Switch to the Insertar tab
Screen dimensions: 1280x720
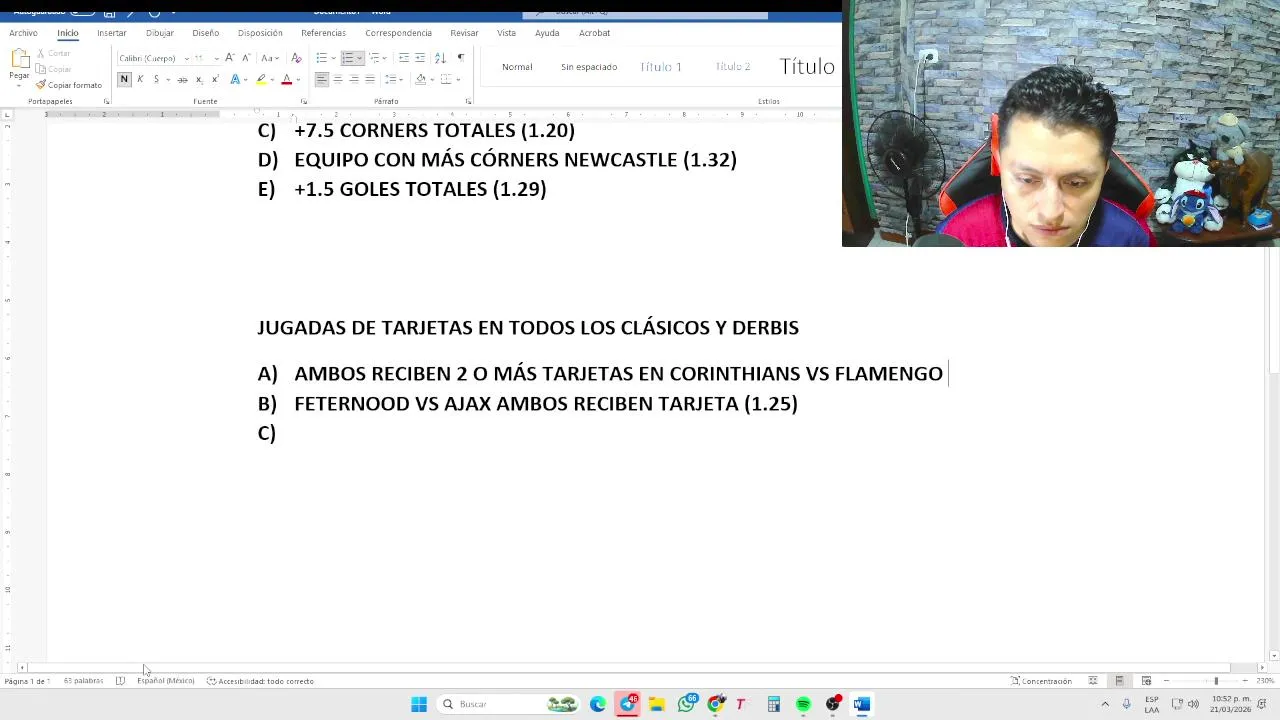click(x=111, y=33)
